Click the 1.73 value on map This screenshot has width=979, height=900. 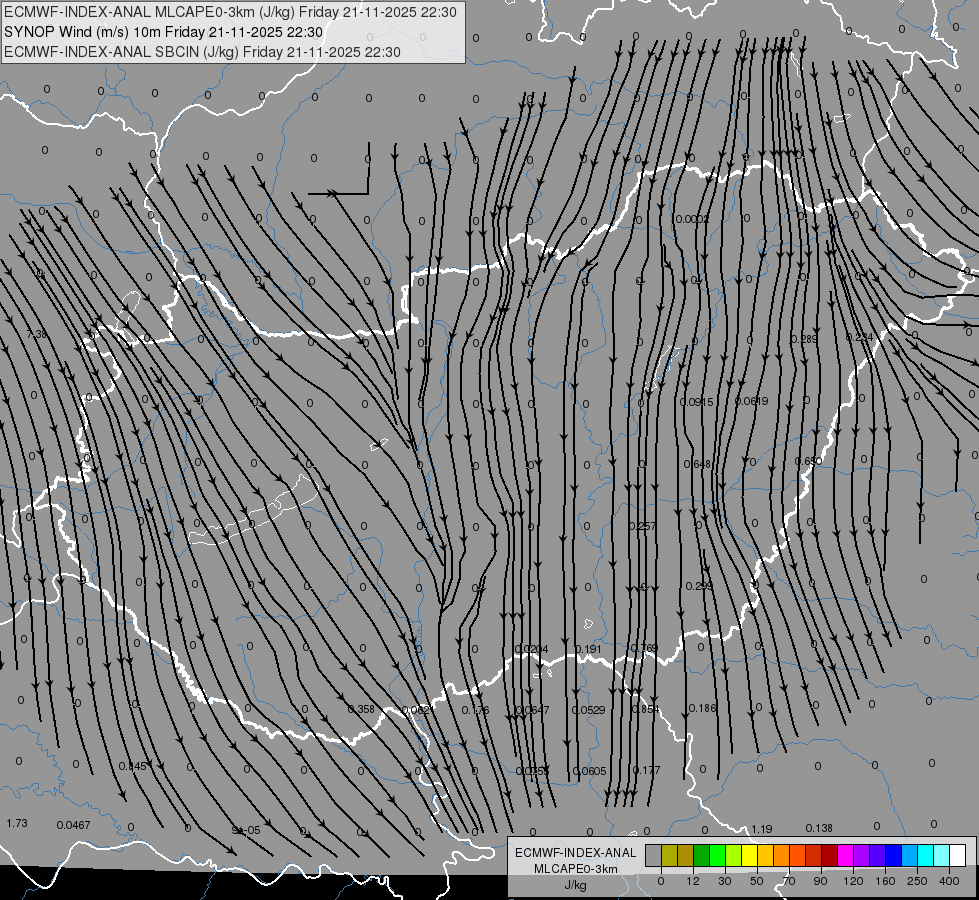click(x=17, y=823)
